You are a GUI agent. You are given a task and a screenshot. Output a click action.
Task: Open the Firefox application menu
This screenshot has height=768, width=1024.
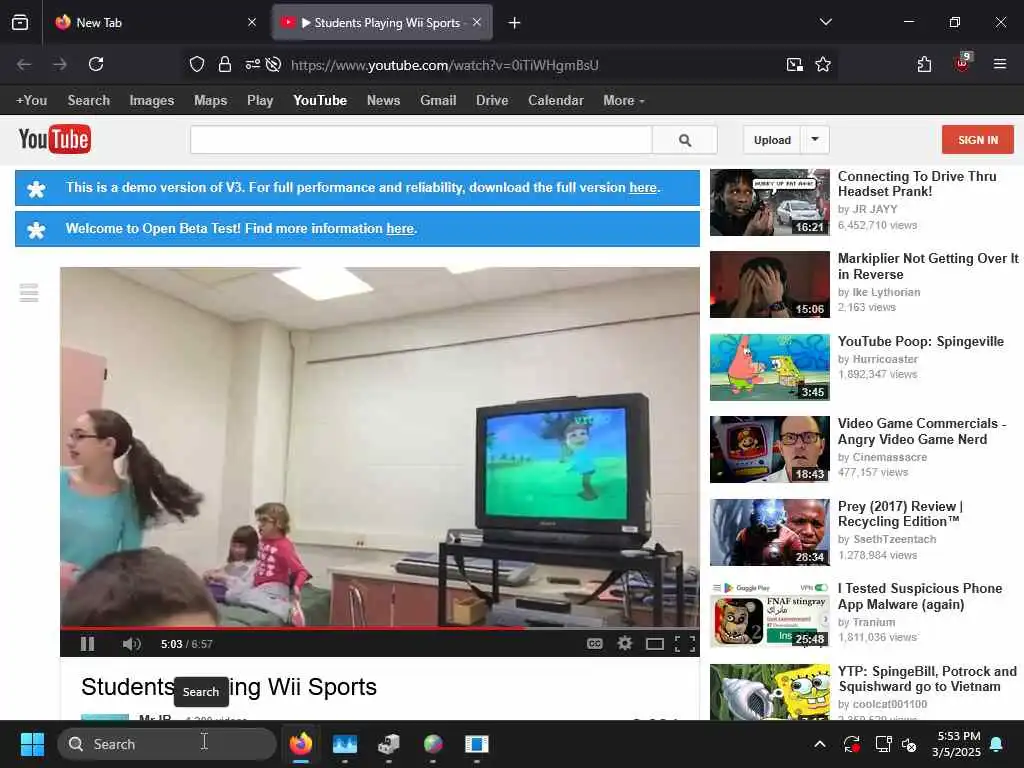999,64
